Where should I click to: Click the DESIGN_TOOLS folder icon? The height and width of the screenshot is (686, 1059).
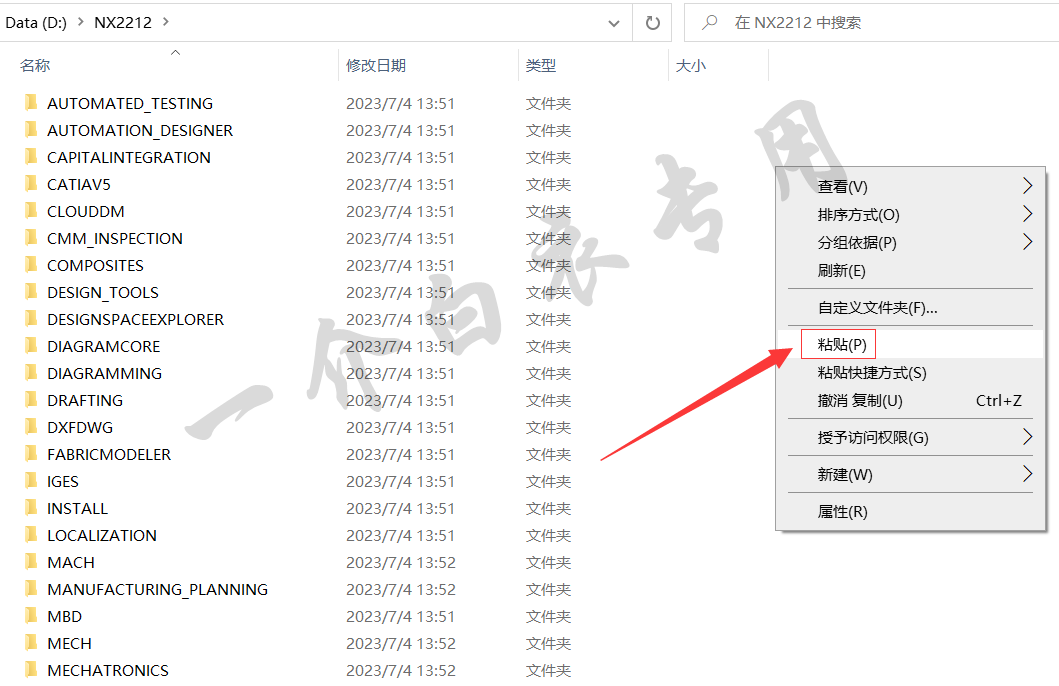pyautogui.click(x=30, y=292)
